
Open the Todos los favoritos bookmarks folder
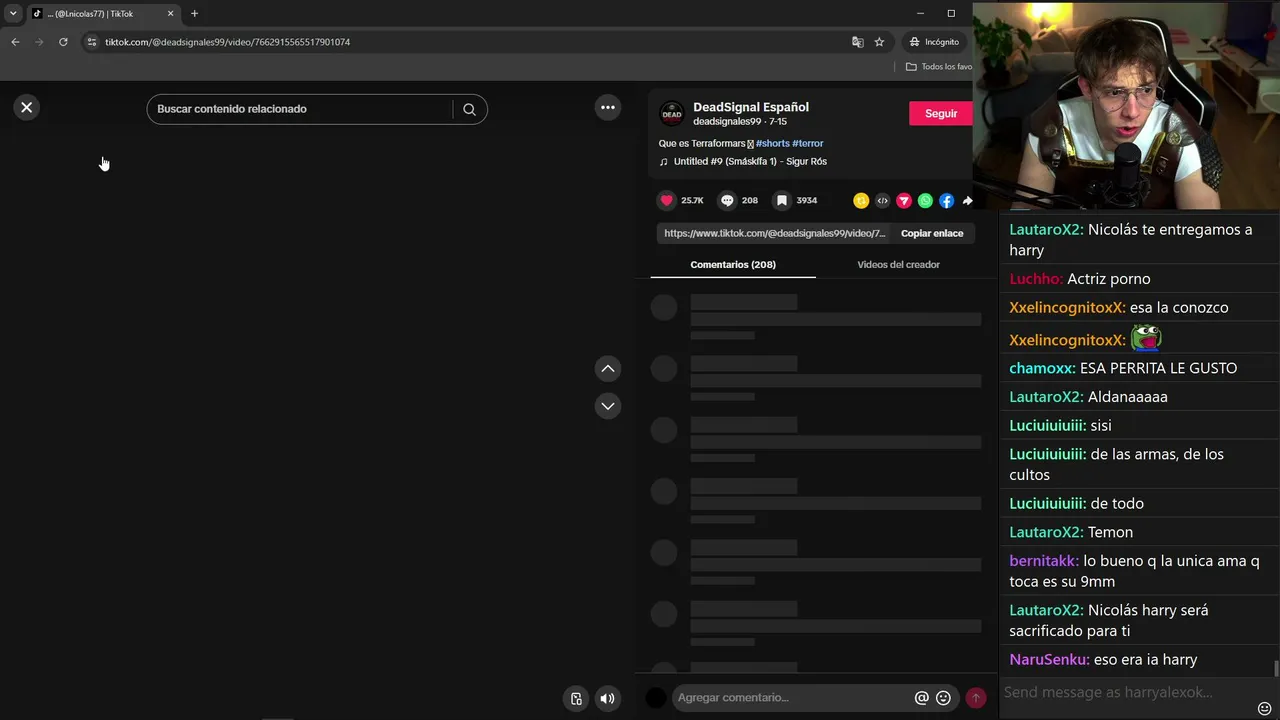tap(938, 67)
